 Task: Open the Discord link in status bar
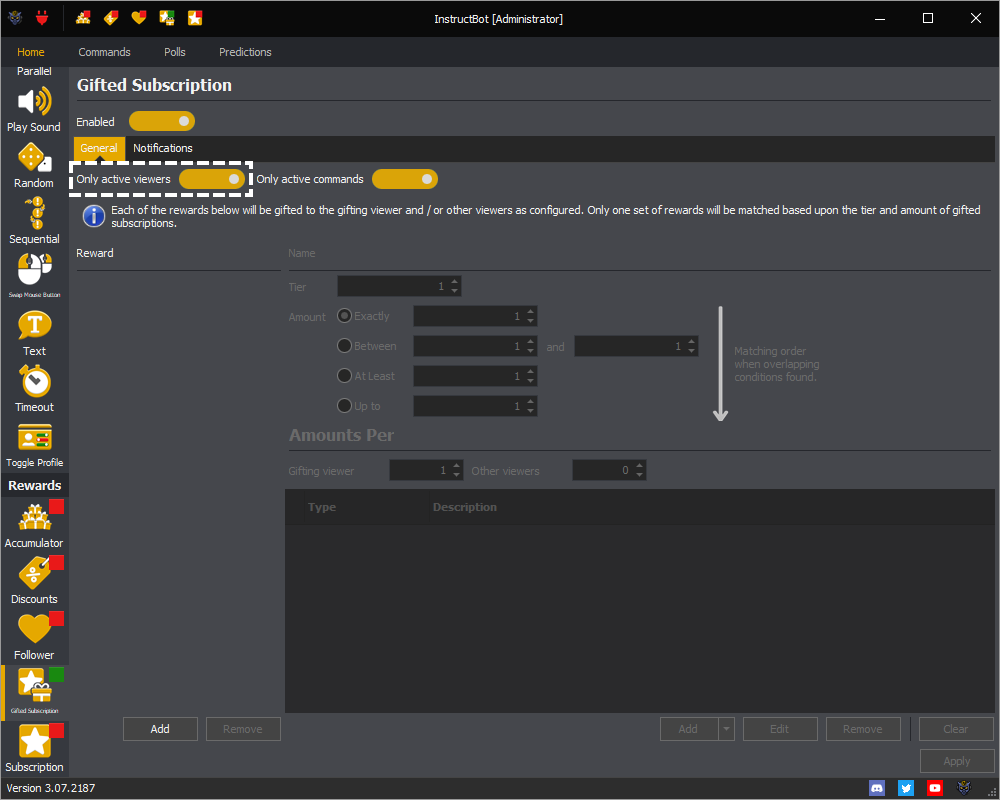[x=877, y=788]
